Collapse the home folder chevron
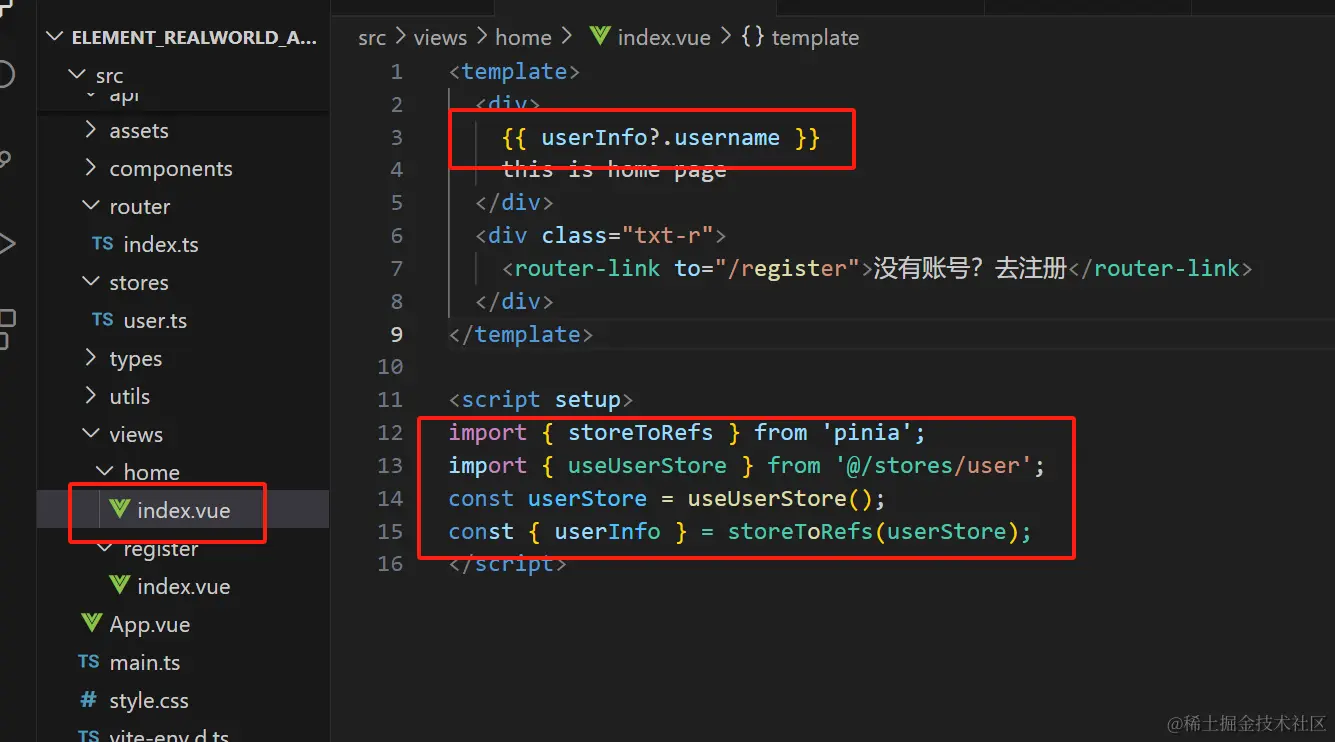Screen dimensions: 1335x742 point(105,472)
